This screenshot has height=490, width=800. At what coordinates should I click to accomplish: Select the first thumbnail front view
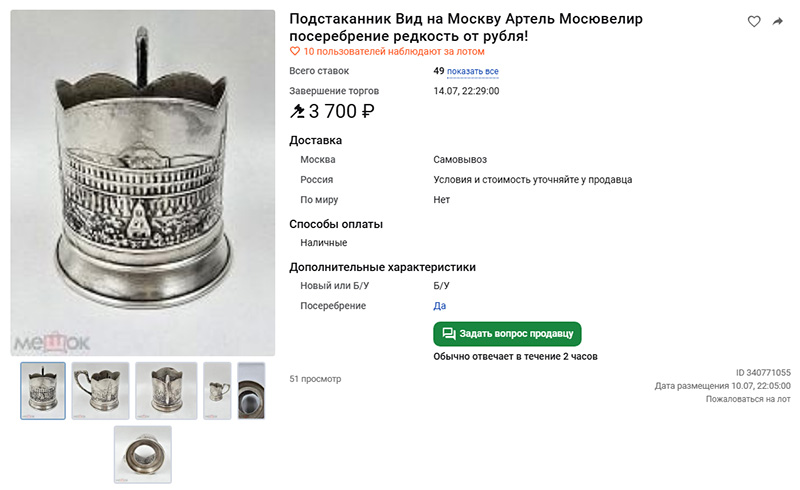(43, 391)
